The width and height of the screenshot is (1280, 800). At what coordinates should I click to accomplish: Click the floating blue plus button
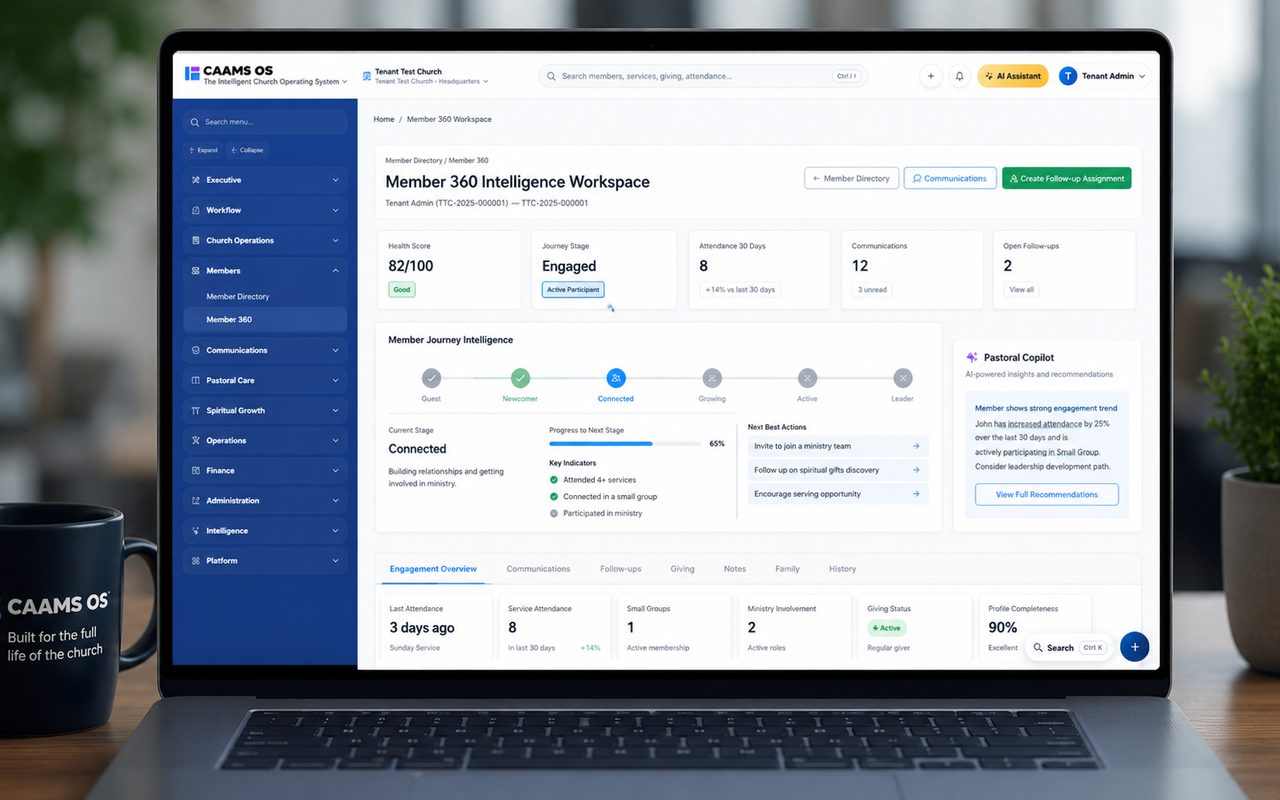tap(1134, 647)
